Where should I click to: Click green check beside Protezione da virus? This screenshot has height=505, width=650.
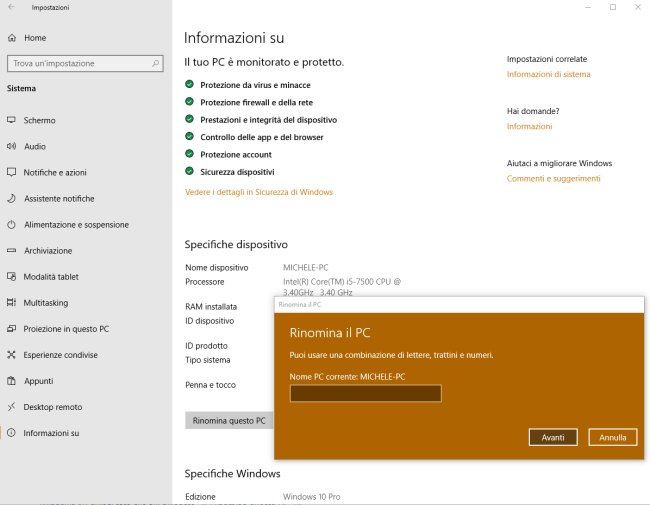click(x=189, y=84)
